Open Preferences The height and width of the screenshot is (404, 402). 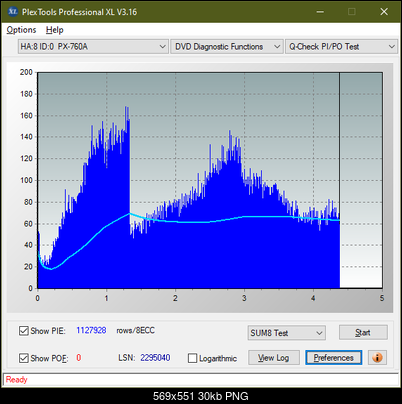point(334,358)
